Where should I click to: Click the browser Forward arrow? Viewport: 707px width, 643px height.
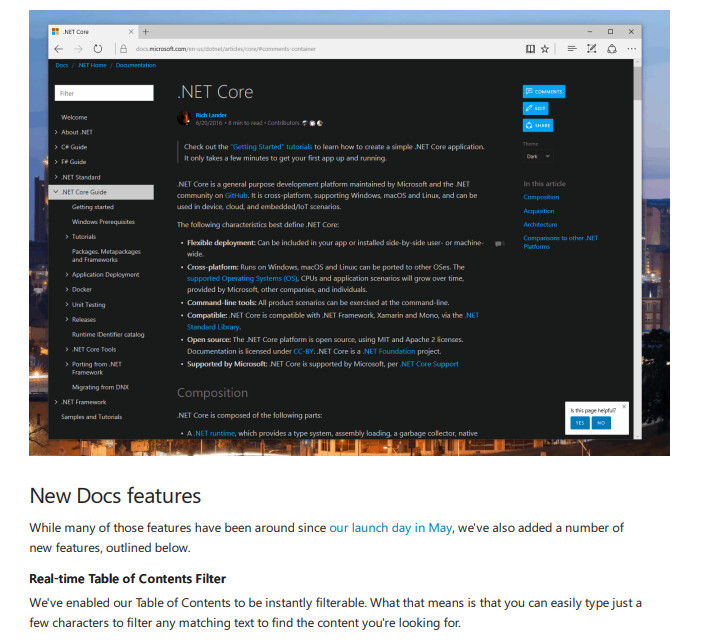pyautogui.click(x=78, y=49)
